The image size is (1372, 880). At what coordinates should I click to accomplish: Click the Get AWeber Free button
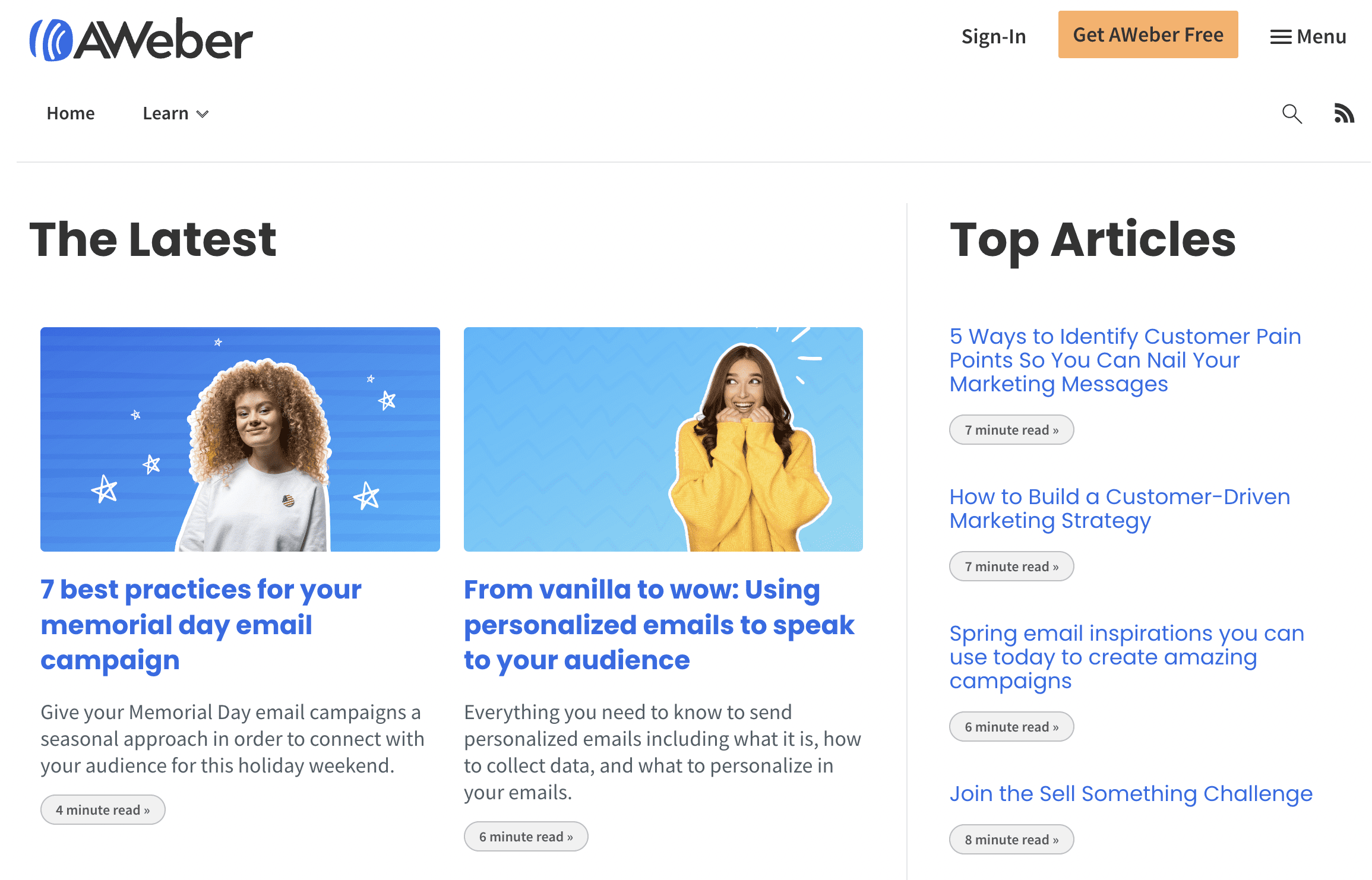(1148, 34)
